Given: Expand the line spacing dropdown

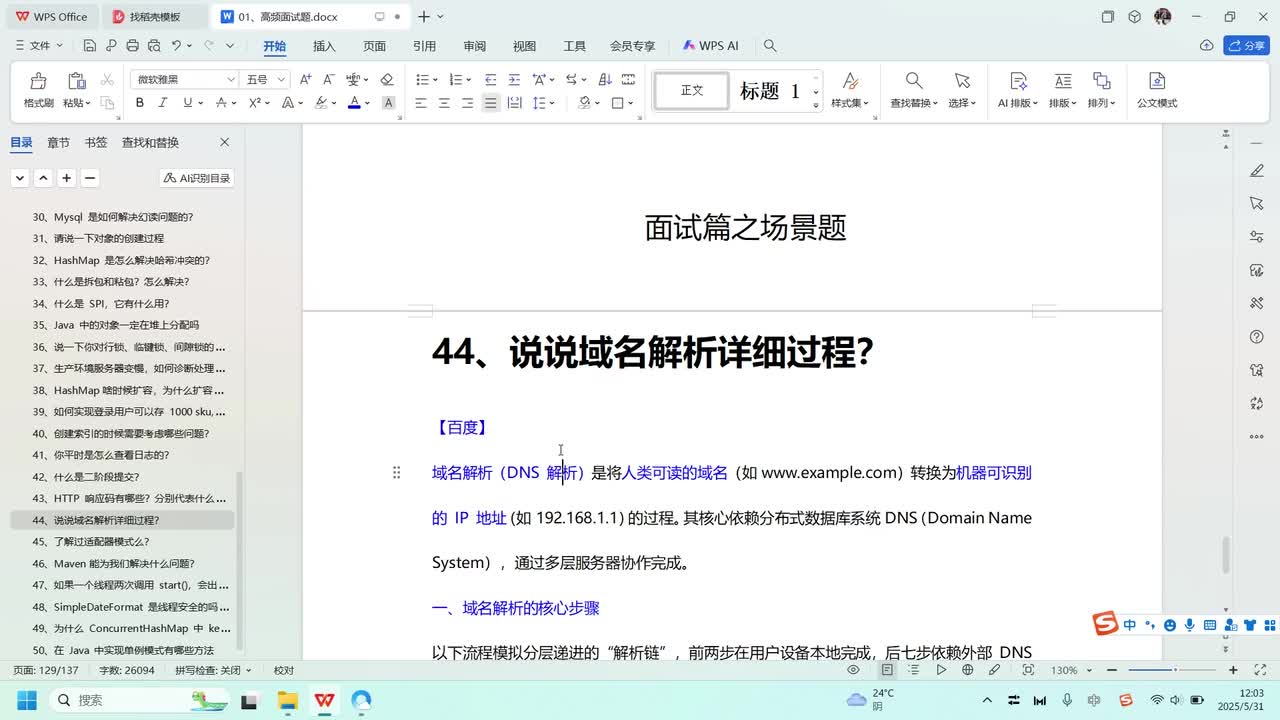Looking at the screenshot, I should coord(552,103).
